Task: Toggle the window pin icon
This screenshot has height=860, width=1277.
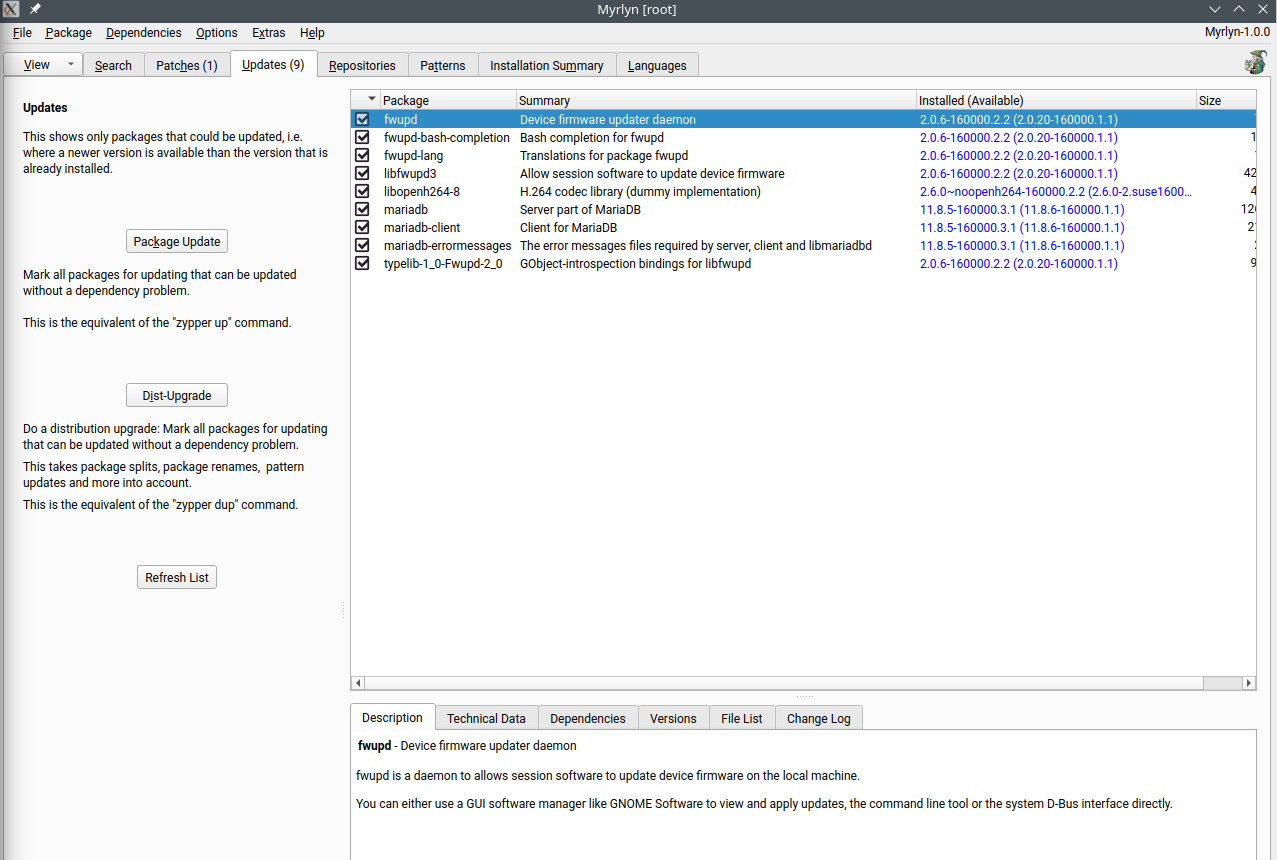Action: tap(36, 9)
